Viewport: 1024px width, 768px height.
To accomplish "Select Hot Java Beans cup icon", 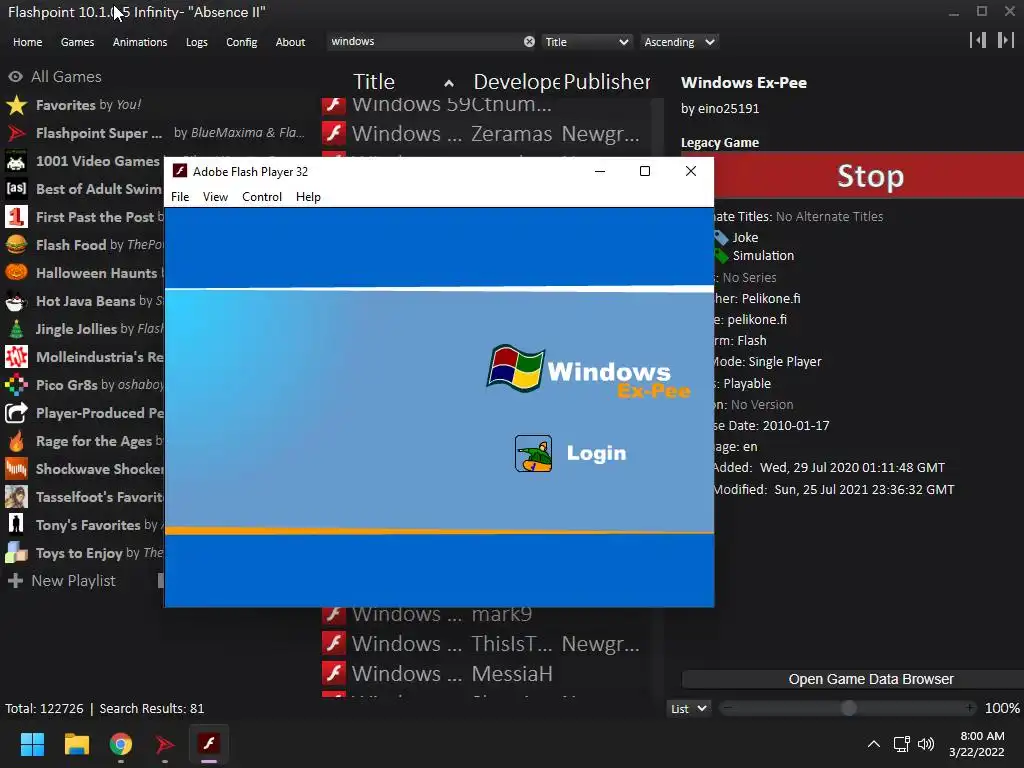I will click(x=16, y=301).
